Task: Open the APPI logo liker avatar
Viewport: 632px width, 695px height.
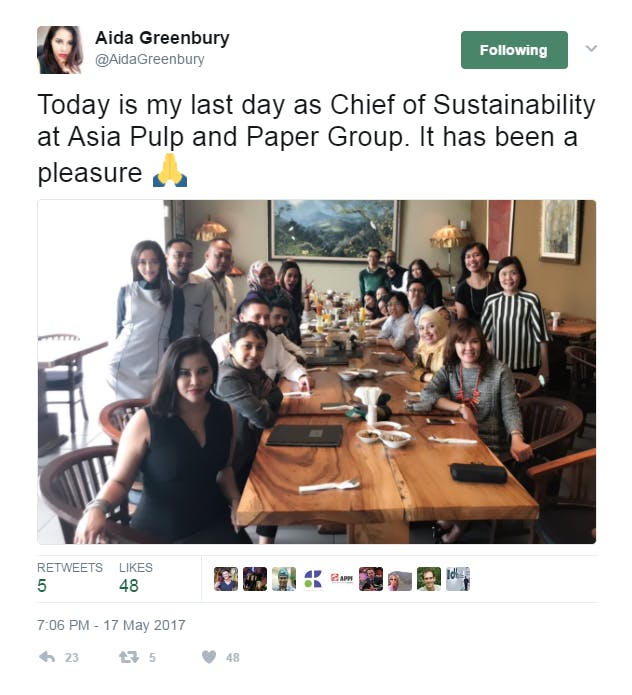Action: pyautogui.click(x=342, y=579)
